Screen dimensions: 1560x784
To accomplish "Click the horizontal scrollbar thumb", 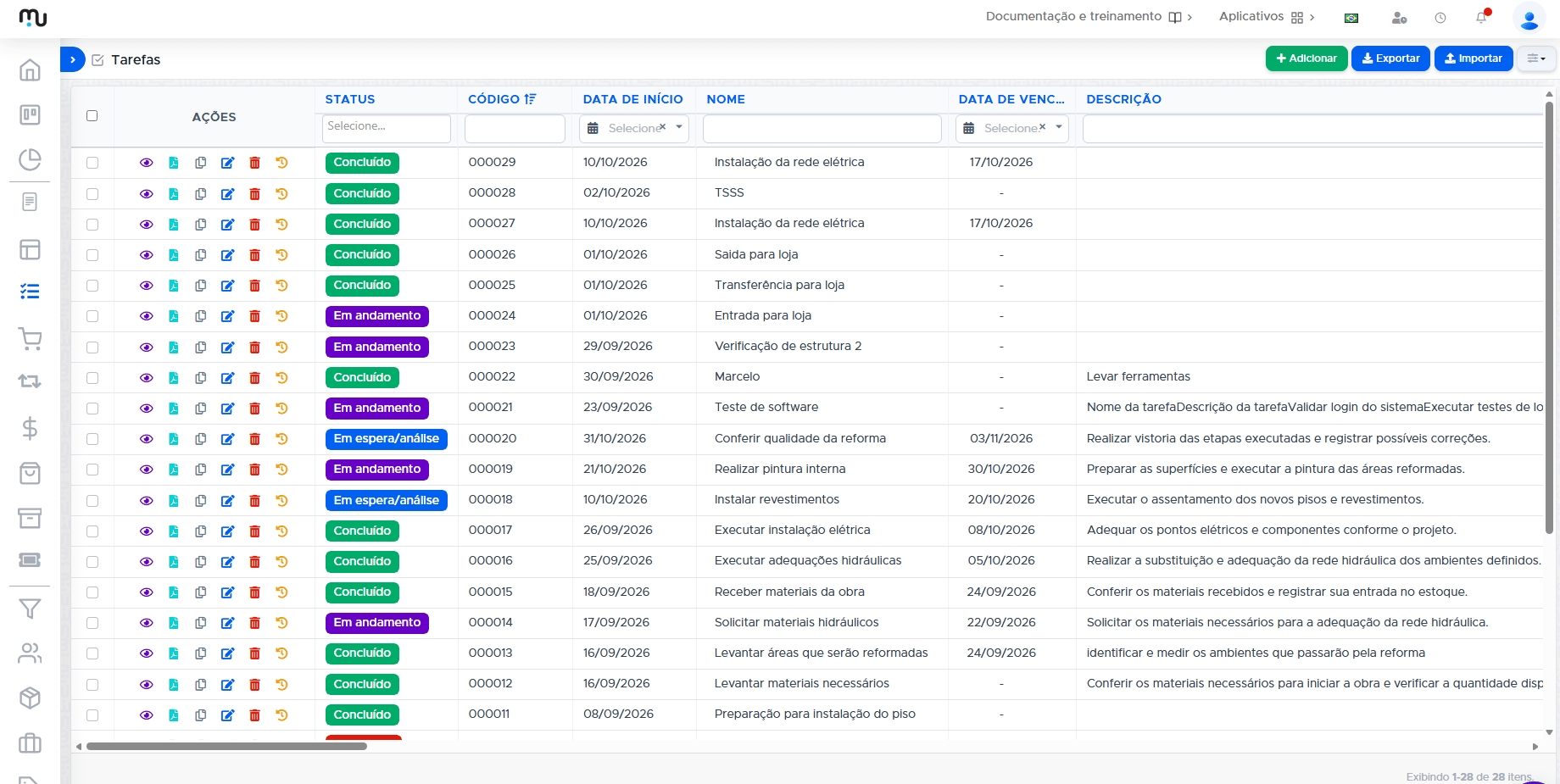I will click(226, 747).
